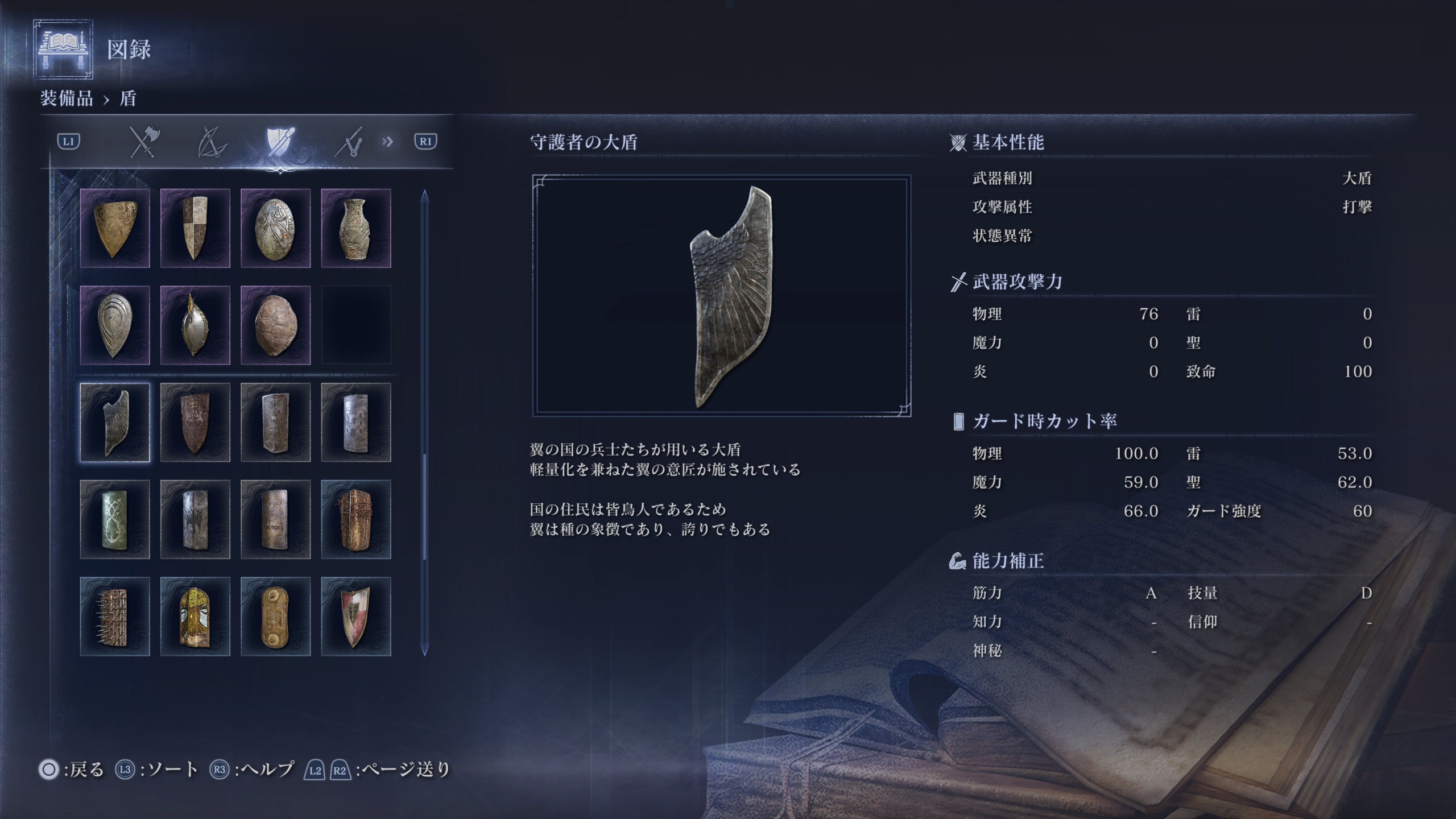The height and width of the screenshot is (819, 1456).
Task: Select the pointed silver-gold buckler shield
Action: point(195,325)
